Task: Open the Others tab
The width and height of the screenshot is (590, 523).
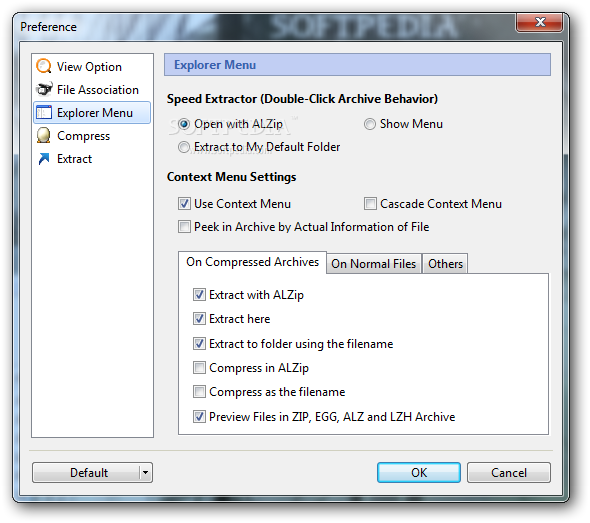Action: pos(445,264)
